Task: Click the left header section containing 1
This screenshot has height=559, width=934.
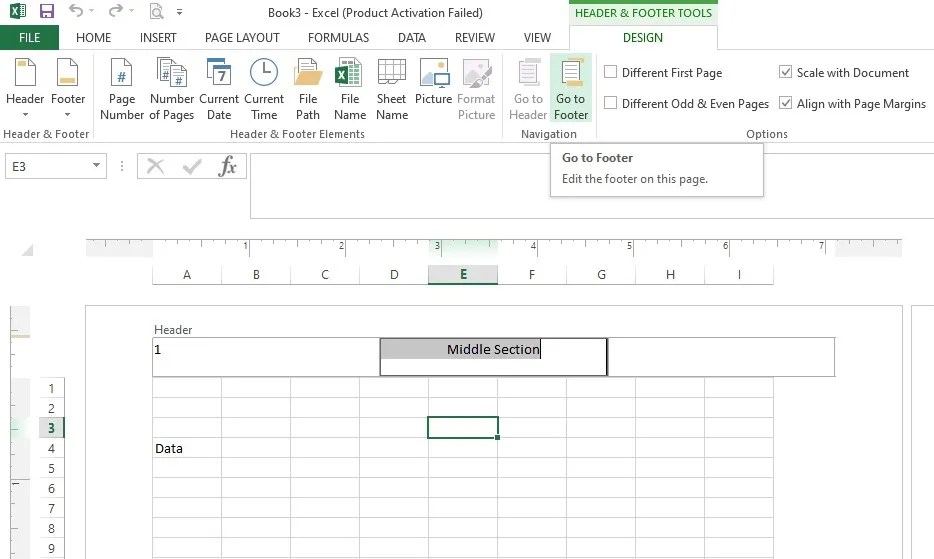Action: (266, 357)
